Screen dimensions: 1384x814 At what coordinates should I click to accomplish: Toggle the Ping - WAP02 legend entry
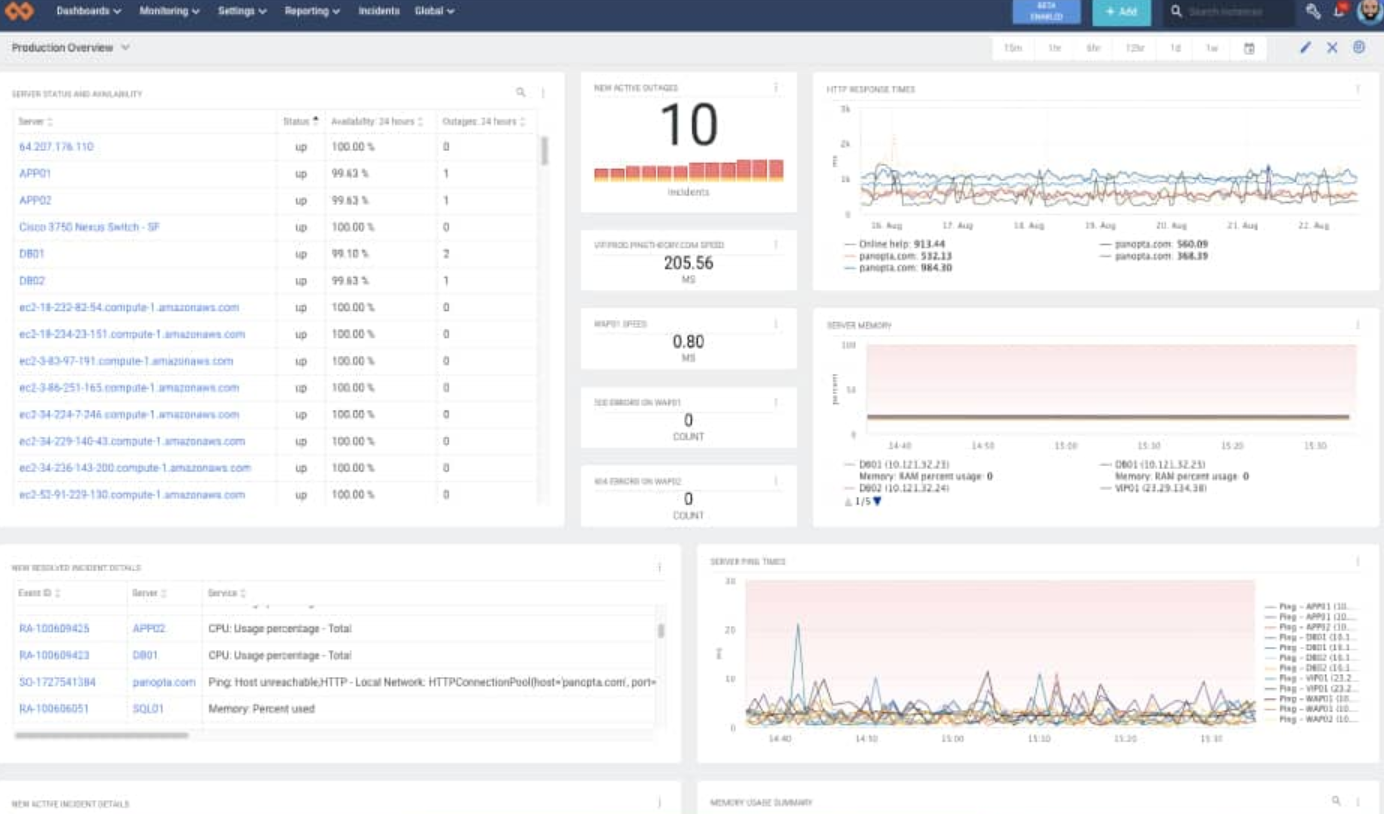coord(1310,719)
